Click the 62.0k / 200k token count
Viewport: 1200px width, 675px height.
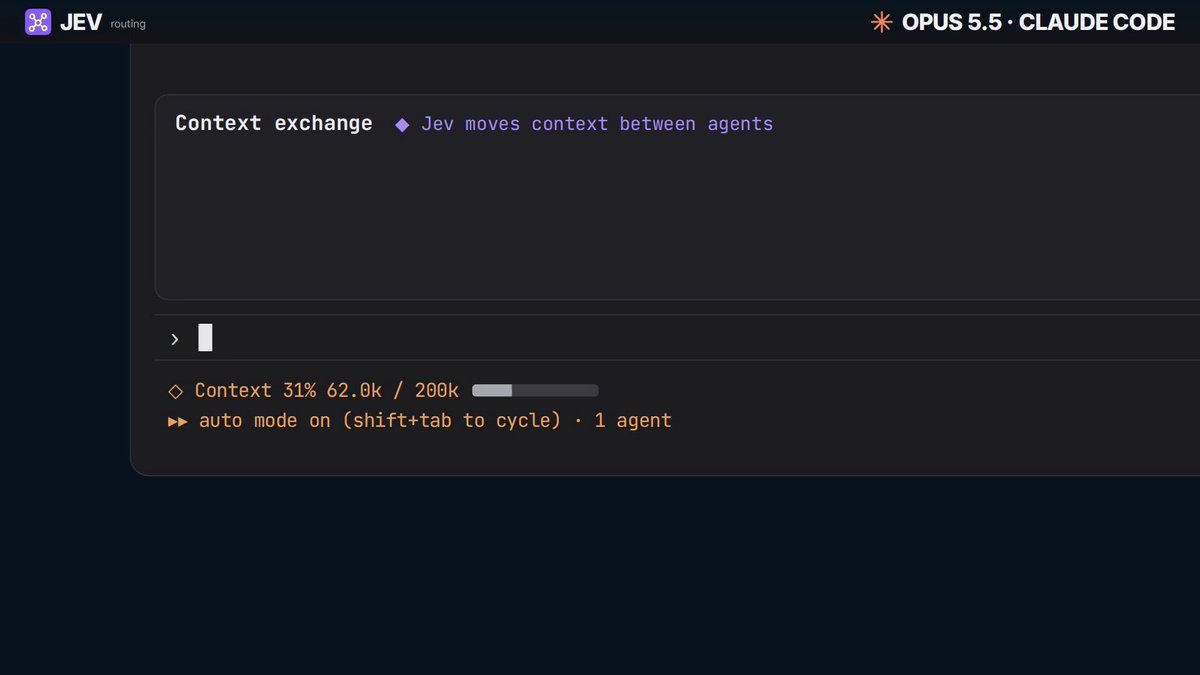pyautogui.click(x=393, y=391)
